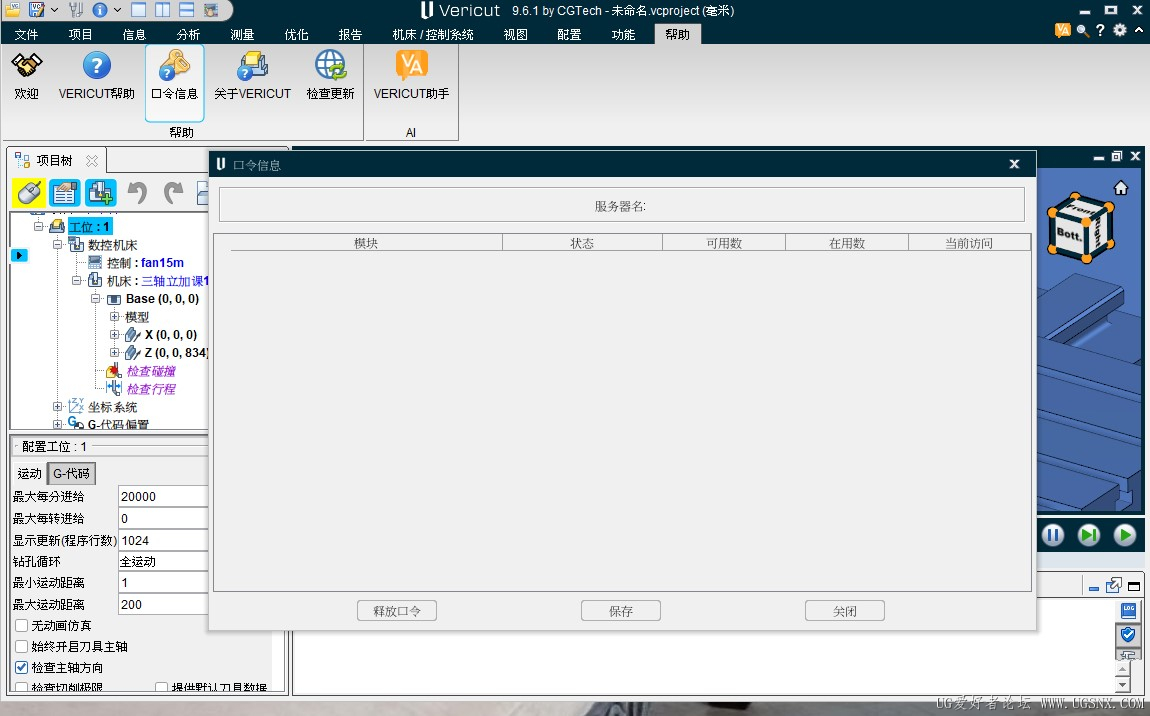The width and height of the screenshot is (1150, 716).
Task: Expand the 模型 tree node
Action: [x=114, y=317]
